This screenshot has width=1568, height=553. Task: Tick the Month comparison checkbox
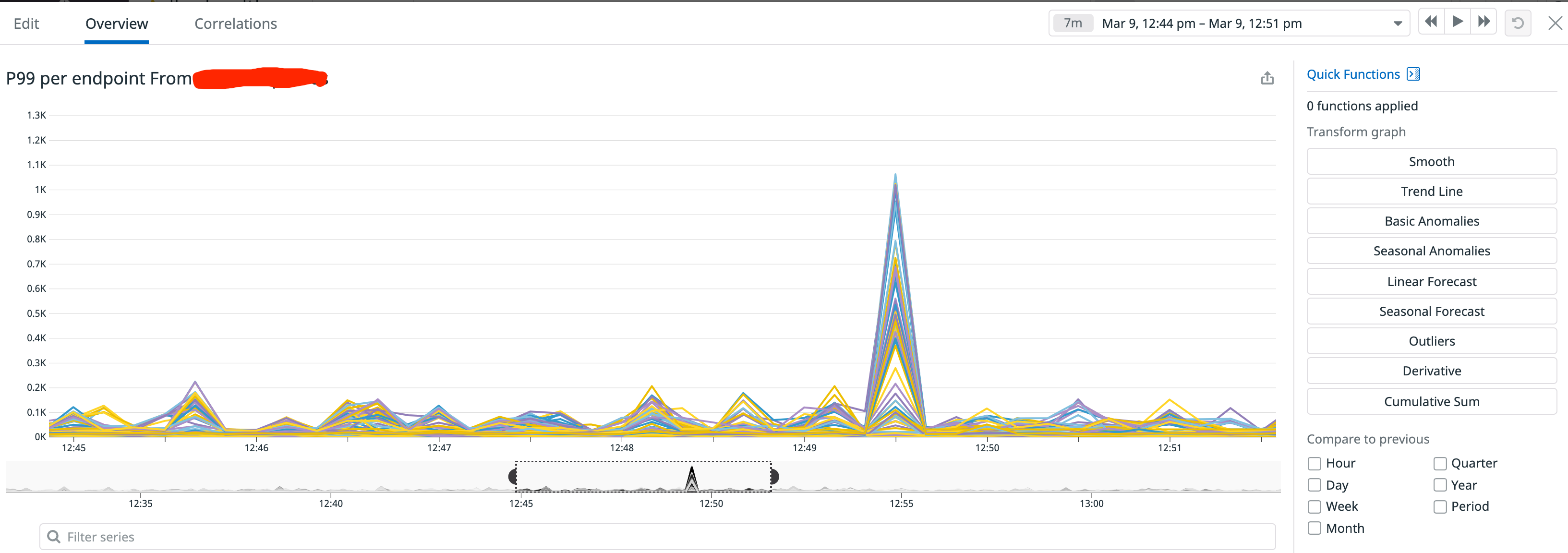coord(1314,528)
